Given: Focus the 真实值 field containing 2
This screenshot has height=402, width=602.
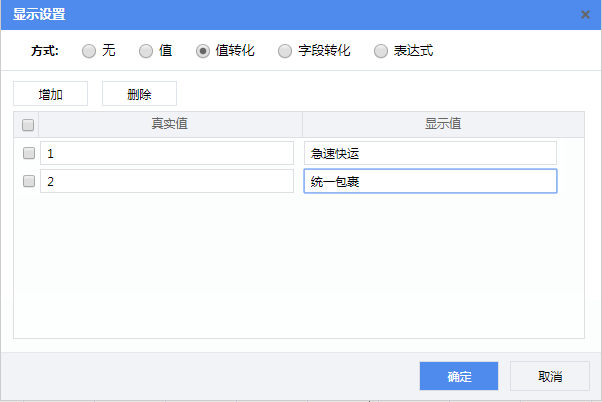Looking at the screenshot, I should click(x=166, y=181).
